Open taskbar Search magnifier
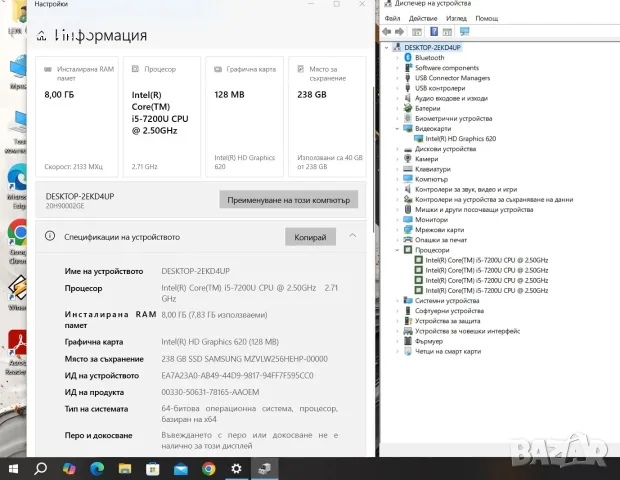 tap(40, 469)
